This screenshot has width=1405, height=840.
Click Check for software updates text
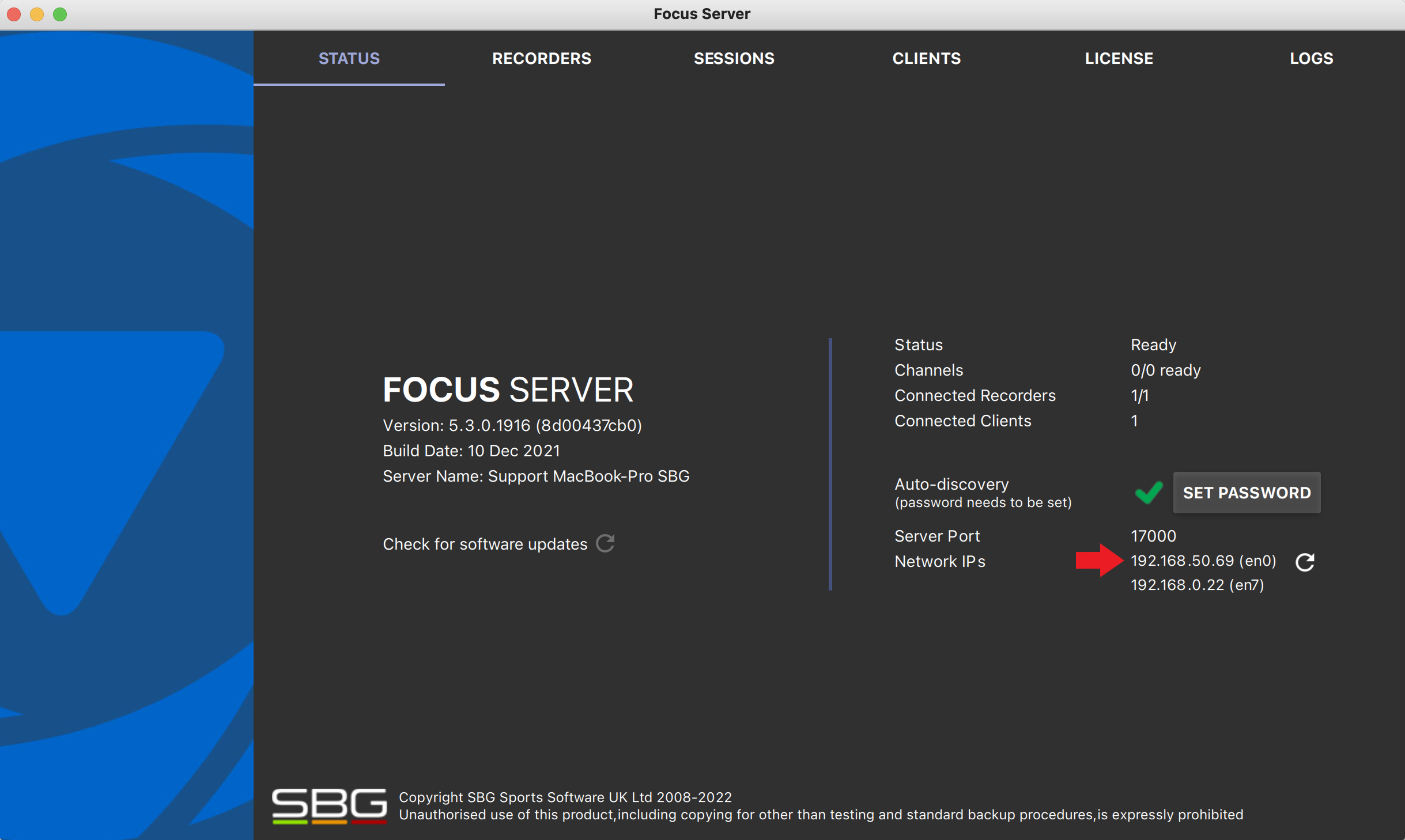pyautogui.click(x=485, y=544)
